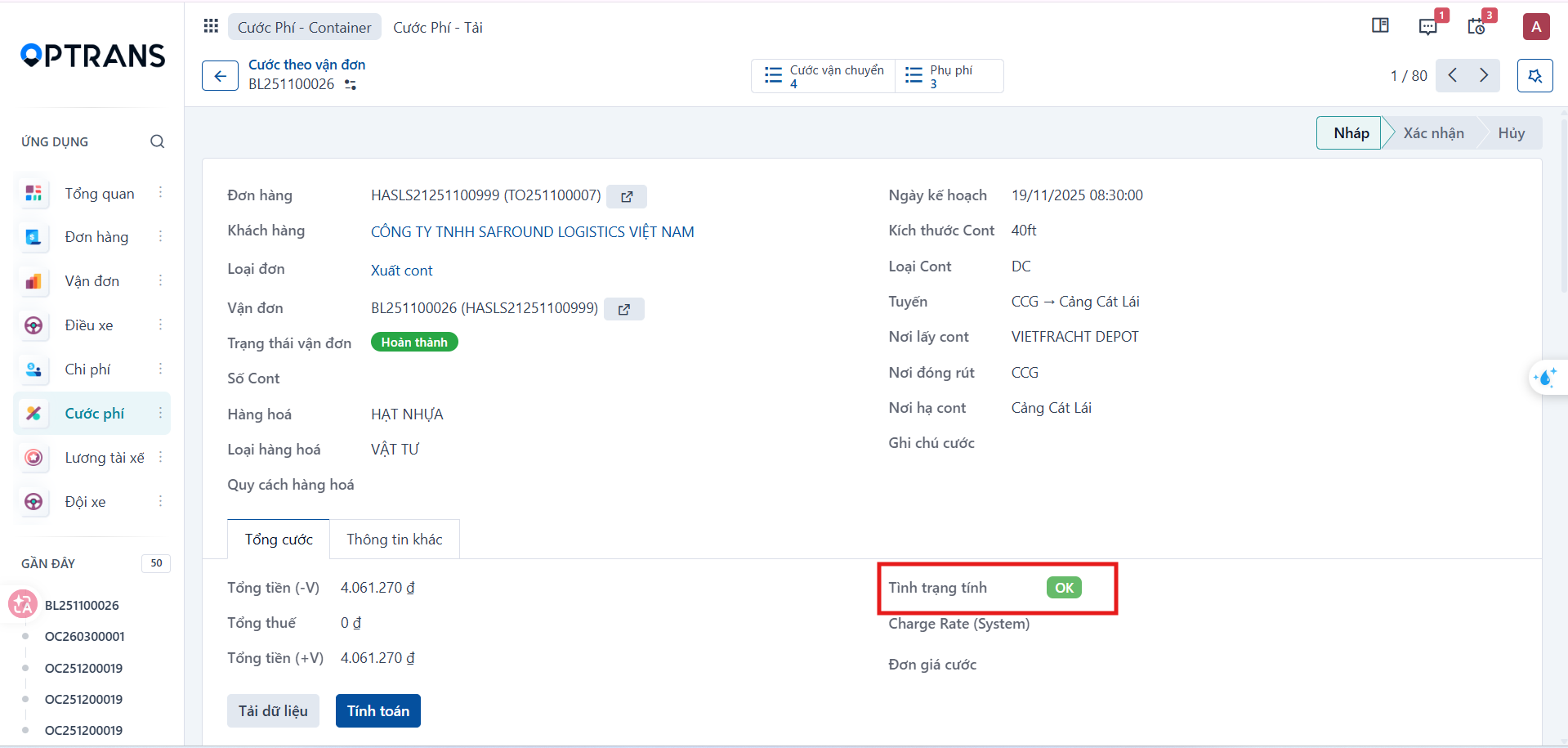The height and width of the screenshot is (748, 1568).
Task: Open the user avatar A menu
Action: 1536,26
